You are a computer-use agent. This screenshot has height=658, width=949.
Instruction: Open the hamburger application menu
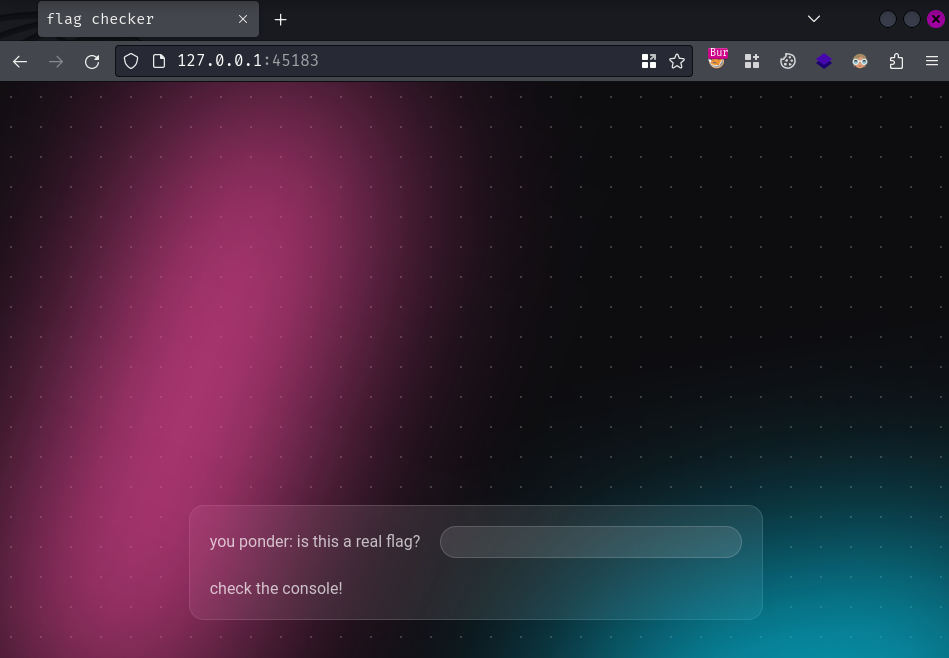pos(932,61)
